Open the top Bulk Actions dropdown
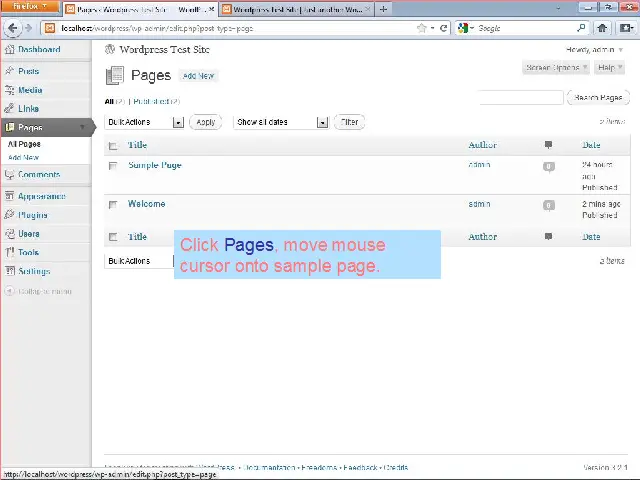The width and height of the screenshot is (640, 480). pyautogui.click(x=144, y=122)
